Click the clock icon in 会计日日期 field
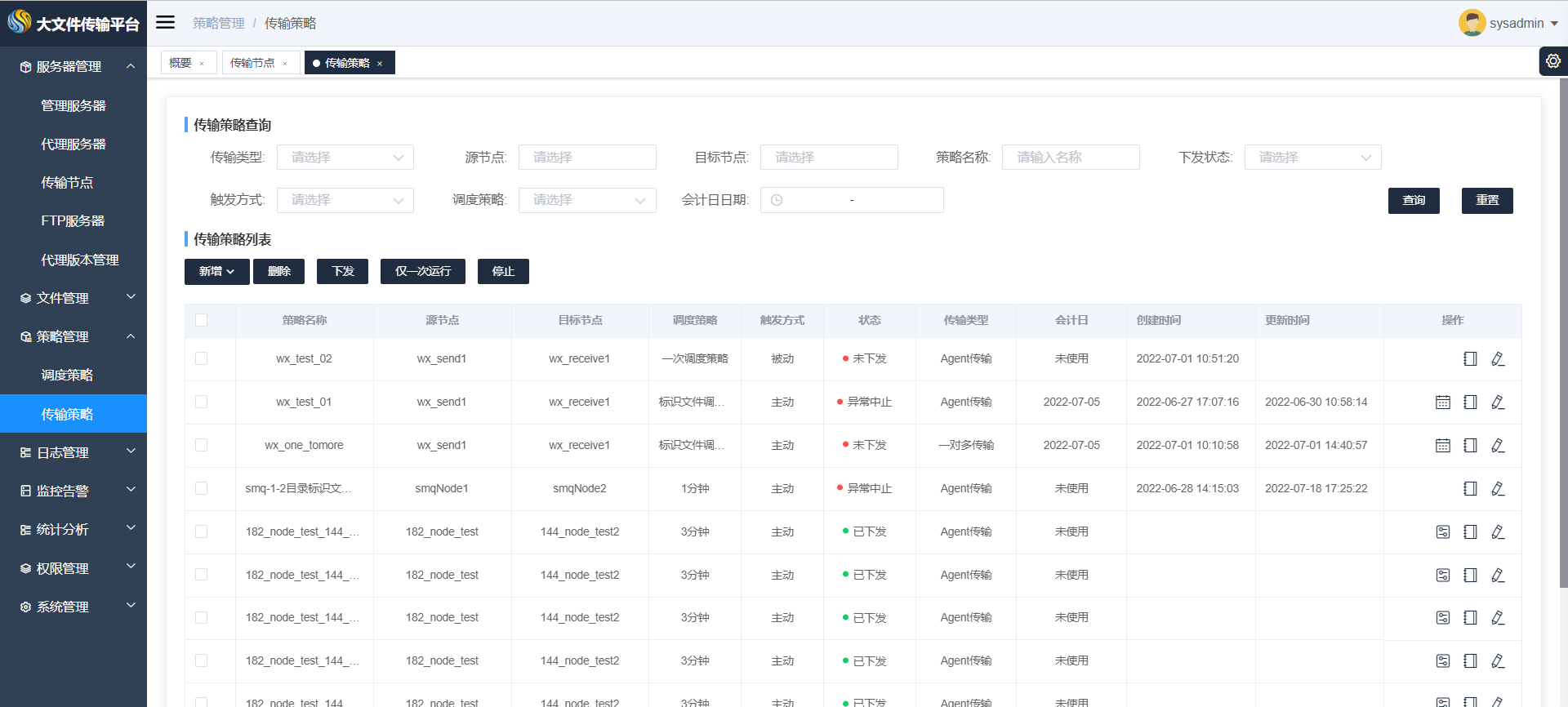Image resolution: width=1568 pixels, height=707 pixels. [777, 200]
